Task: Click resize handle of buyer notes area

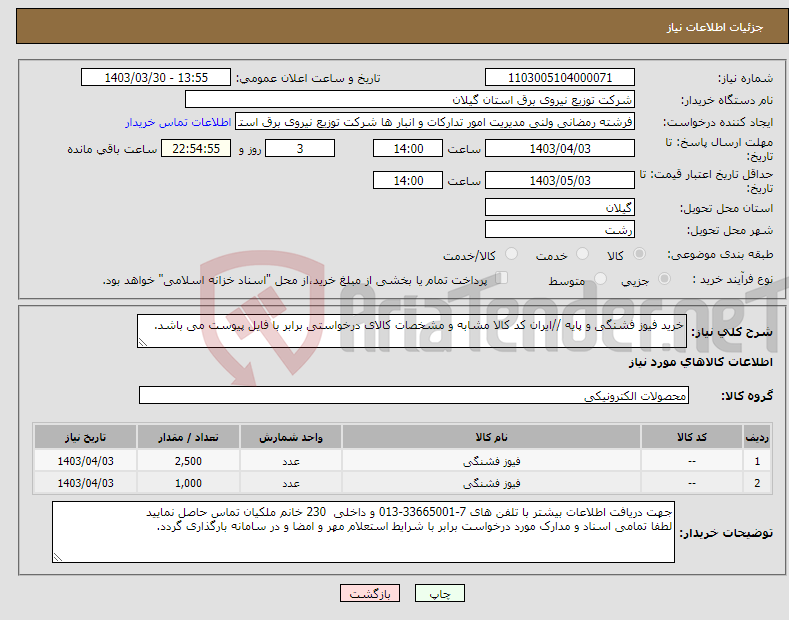Action: click(x=58, y=557)
